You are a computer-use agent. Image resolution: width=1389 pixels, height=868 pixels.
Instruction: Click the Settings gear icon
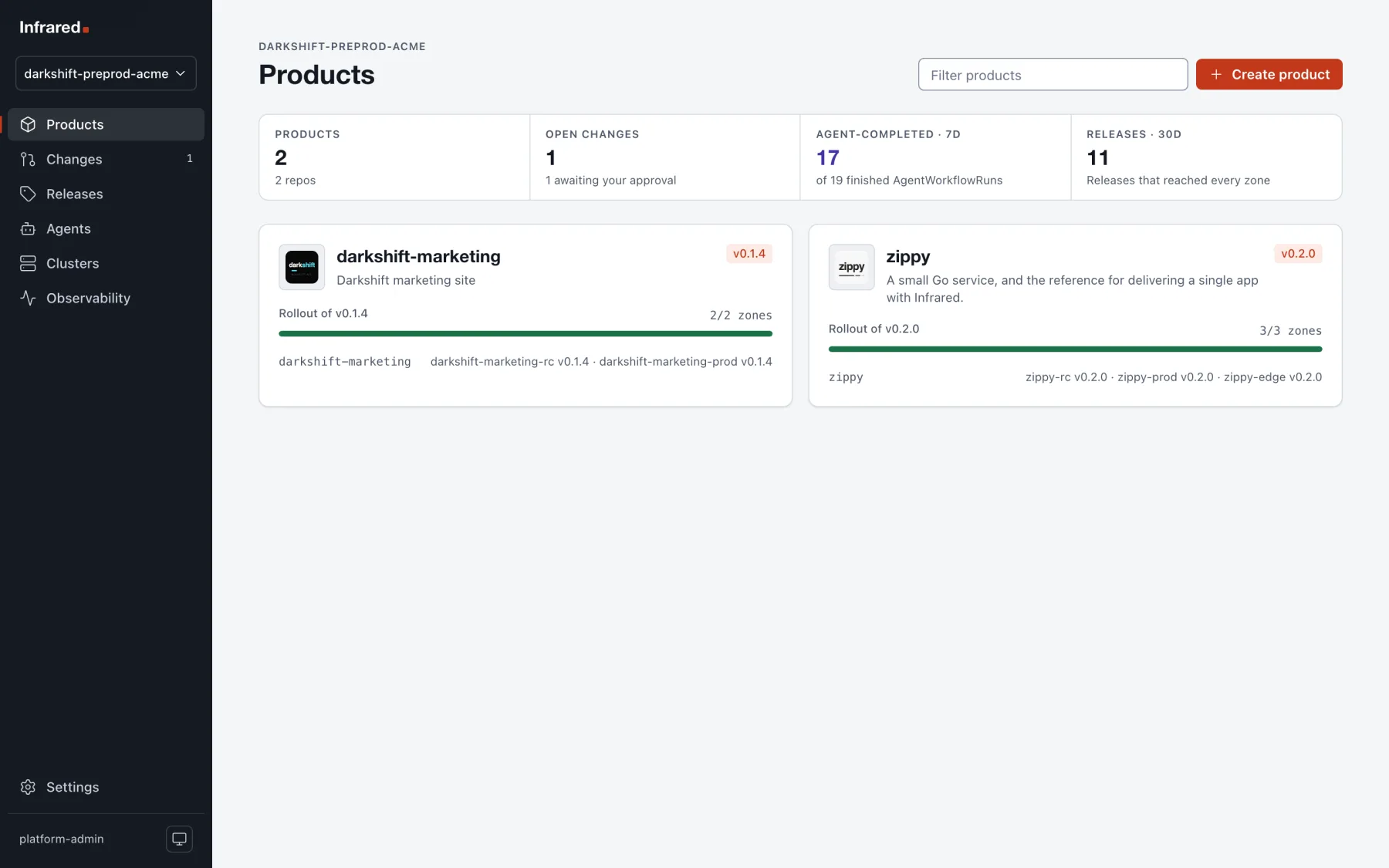(28, 787)
